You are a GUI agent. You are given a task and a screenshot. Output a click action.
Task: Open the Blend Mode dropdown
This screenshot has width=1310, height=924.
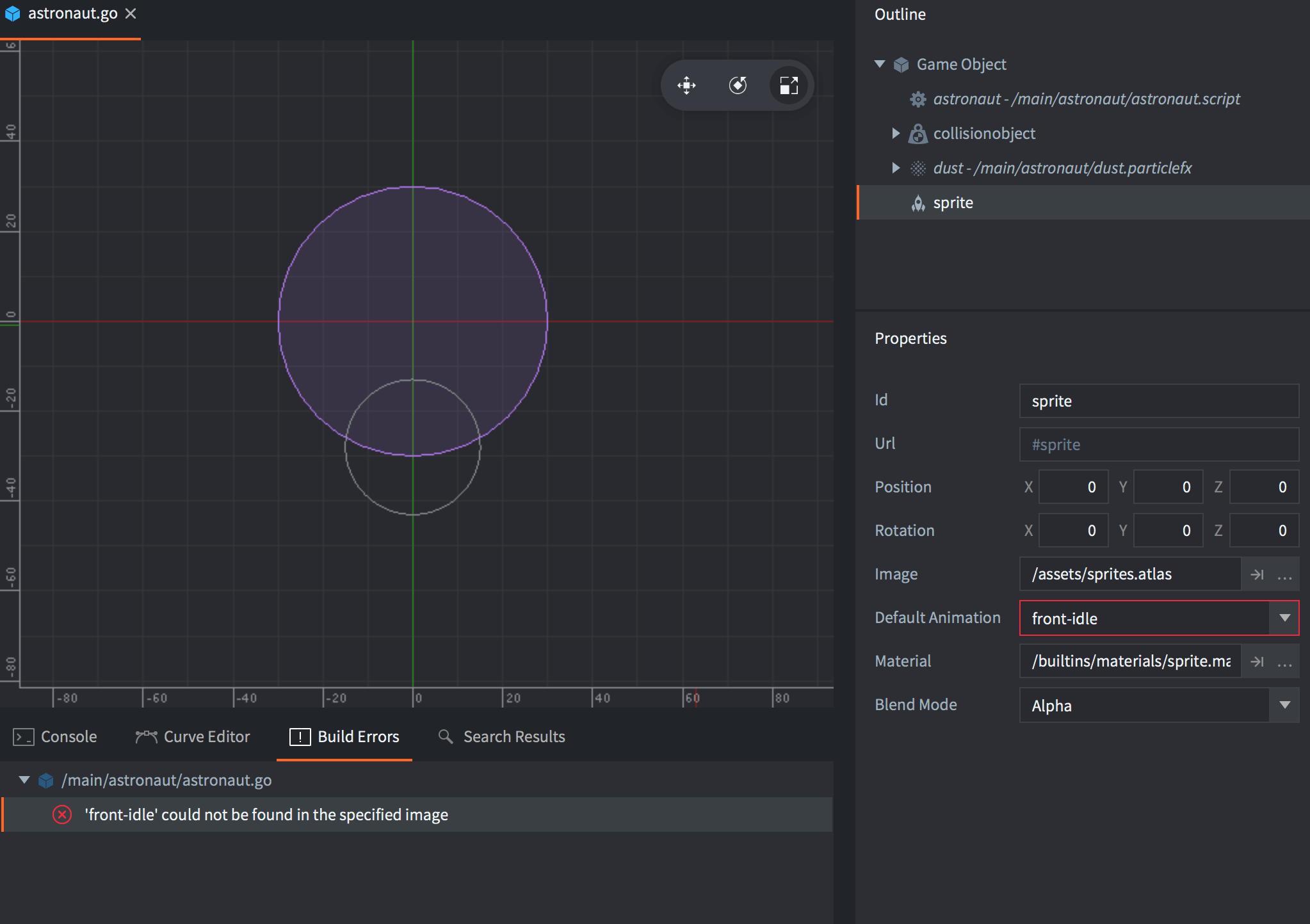coord(1284,705)
